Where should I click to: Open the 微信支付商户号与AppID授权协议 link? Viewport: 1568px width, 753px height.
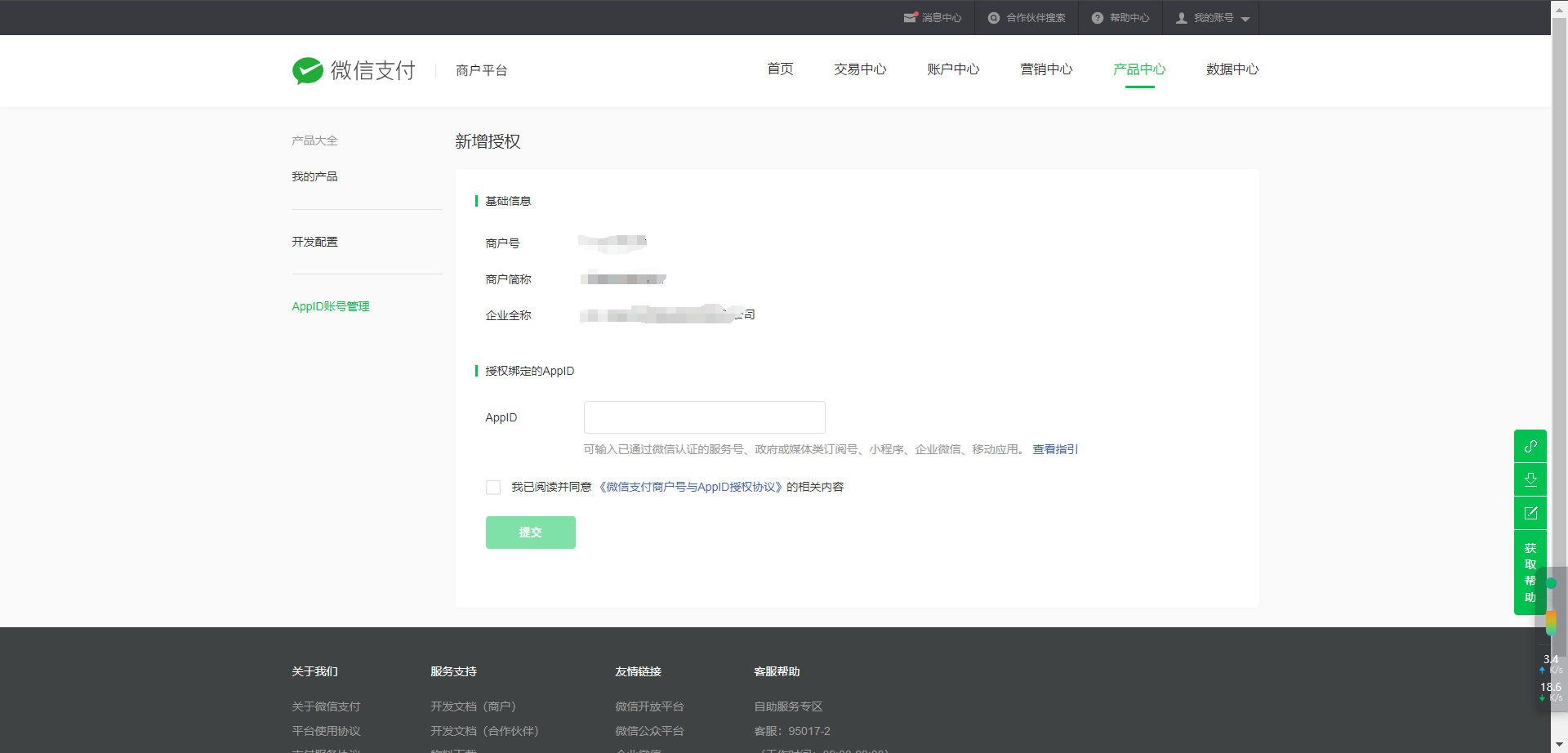[x=691, y=487]
